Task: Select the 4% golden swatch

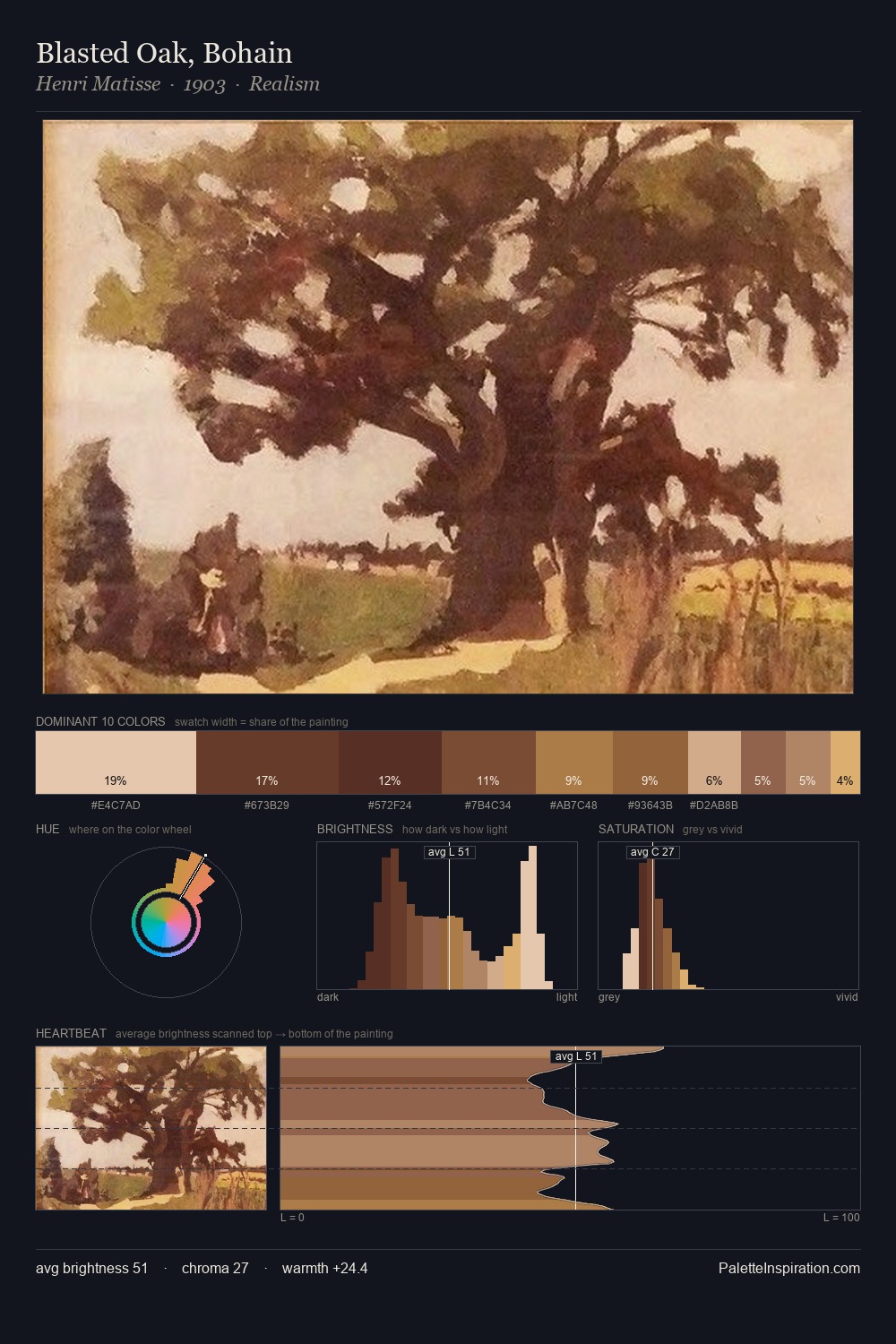Action: pyautogui.click(x=845, y=762)
